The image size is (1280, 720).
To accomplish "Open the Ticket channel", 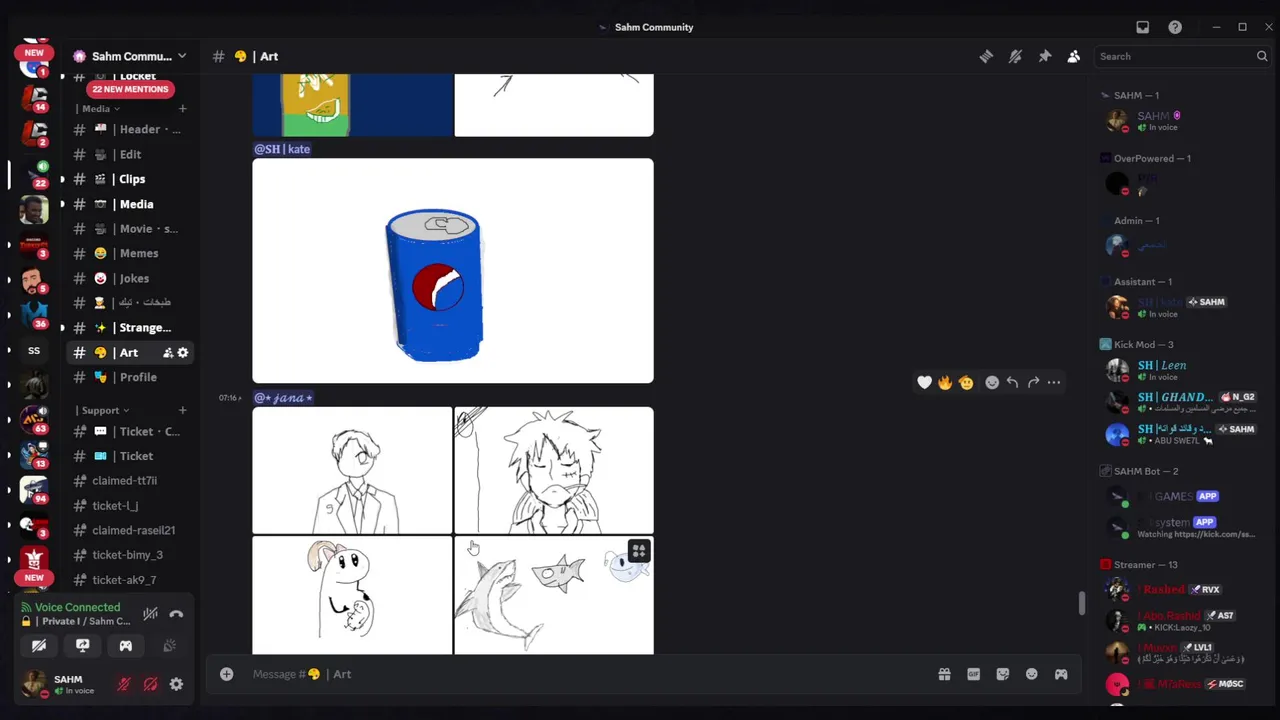I will point(130,456).
